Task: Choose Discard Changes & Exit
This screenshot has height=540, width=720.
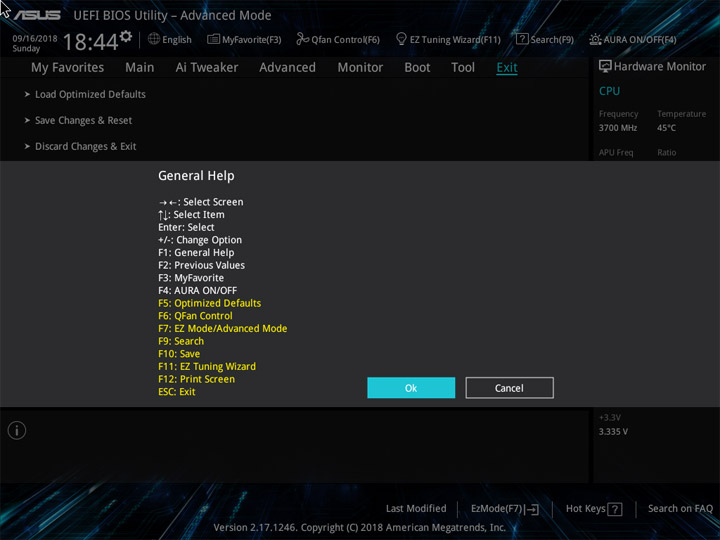Action: [x=85, y=146]
